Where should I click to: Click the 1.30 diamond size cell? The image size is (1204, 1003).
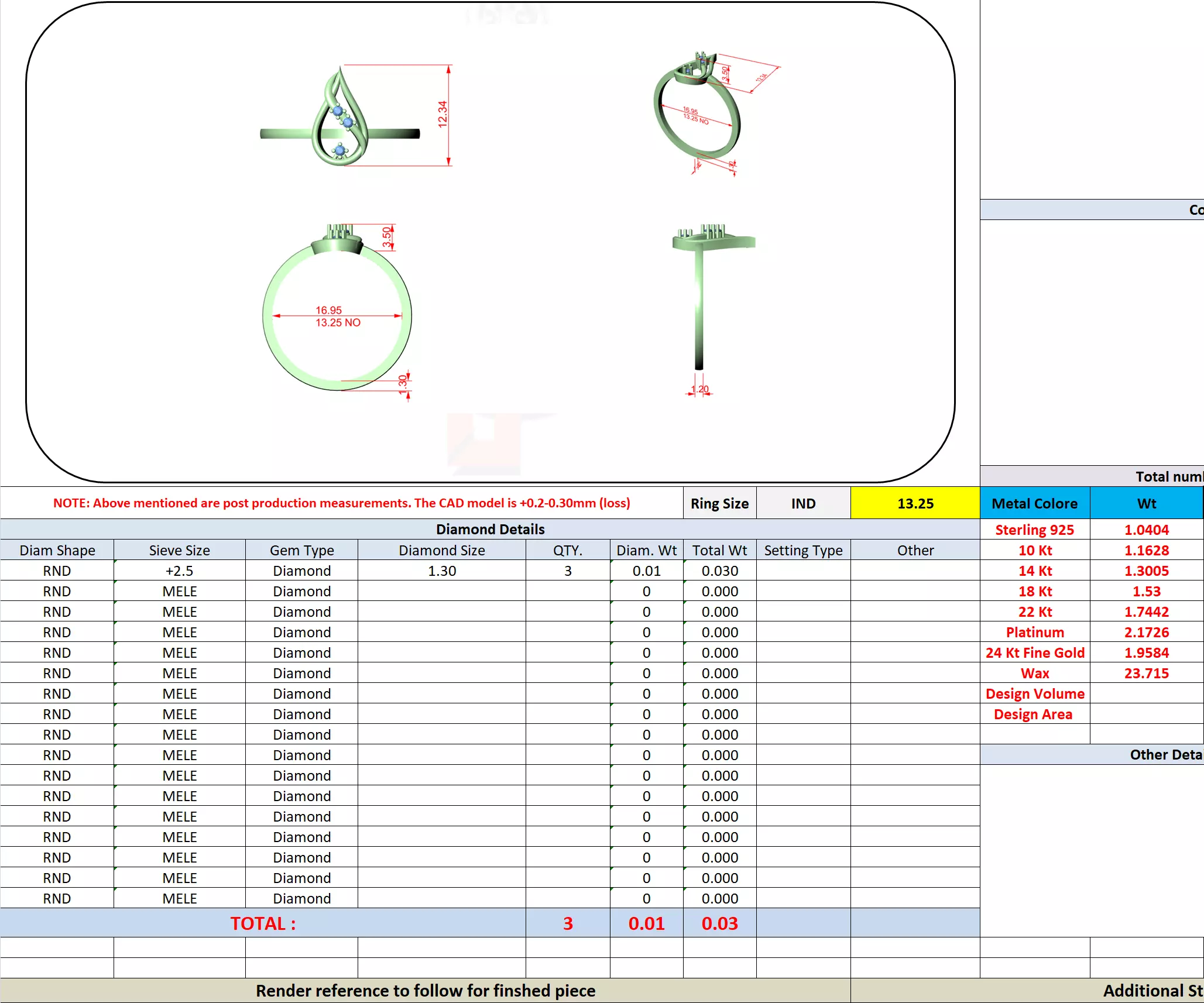tap(441, 571)
